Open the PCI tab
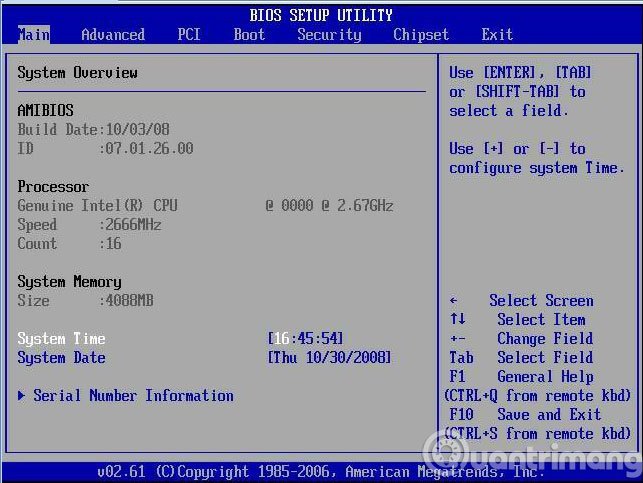The width and height of the screenshot is (643, 483). 189,34
